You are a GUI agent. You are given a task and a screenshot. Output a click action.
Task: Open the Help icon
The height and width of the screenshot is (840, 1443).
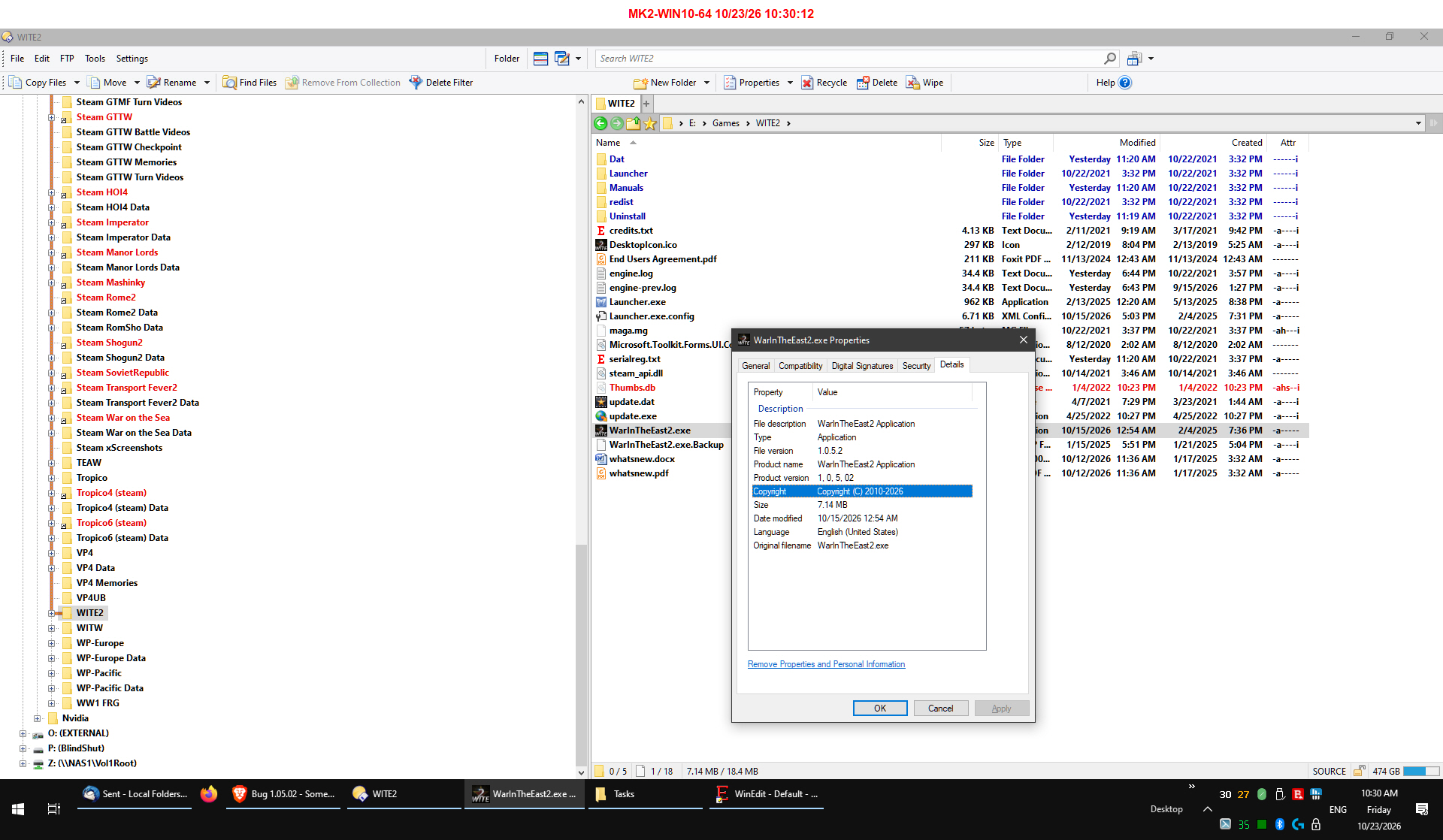1125,83
